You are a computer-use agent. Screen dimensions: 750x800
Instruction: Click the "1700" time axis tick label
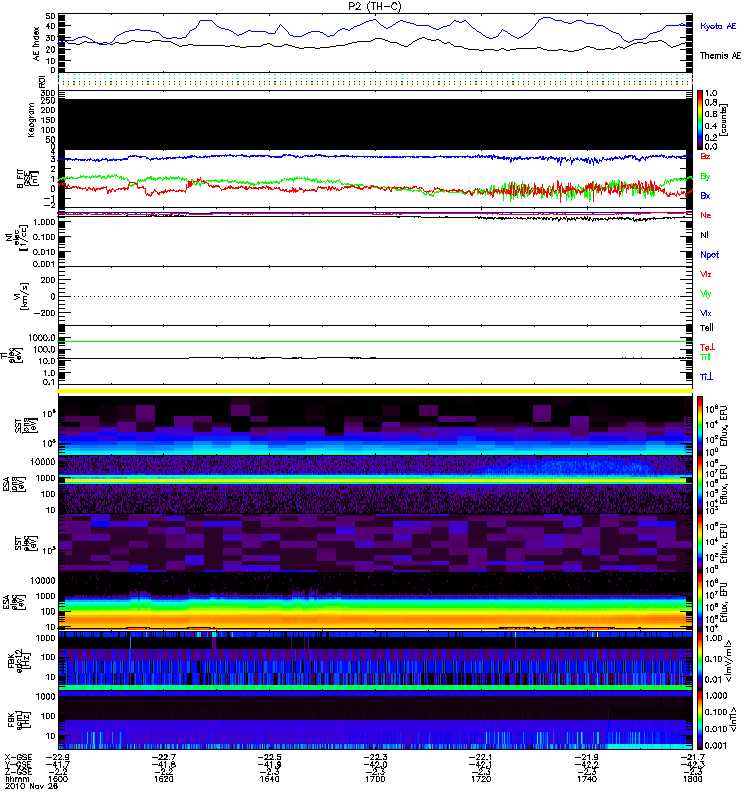pos(375,779)
